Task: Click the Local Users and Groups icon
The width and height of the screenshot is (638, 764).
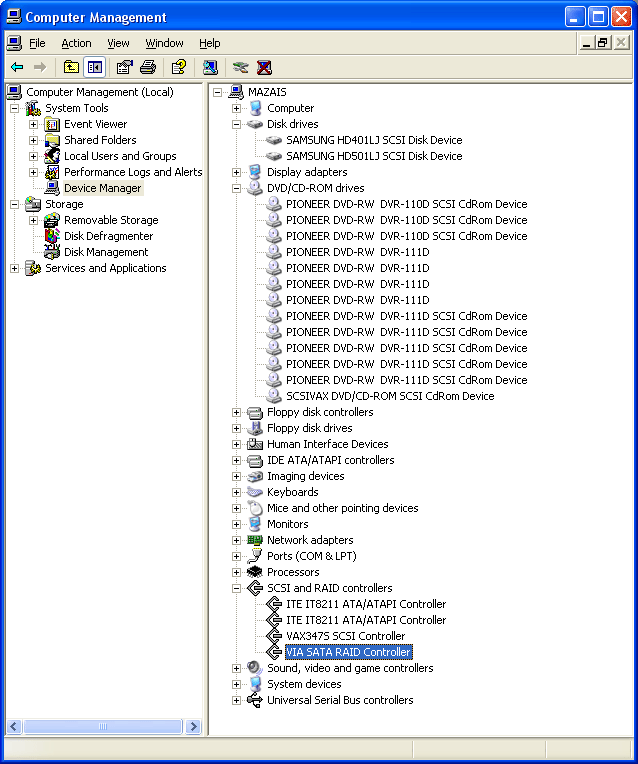Action: click(52, 156)
